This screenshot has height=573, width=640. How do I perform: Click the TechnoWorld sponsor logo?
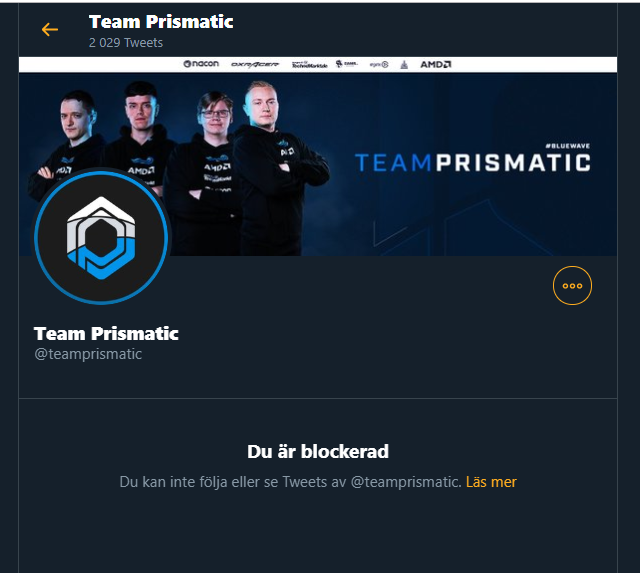309,64
